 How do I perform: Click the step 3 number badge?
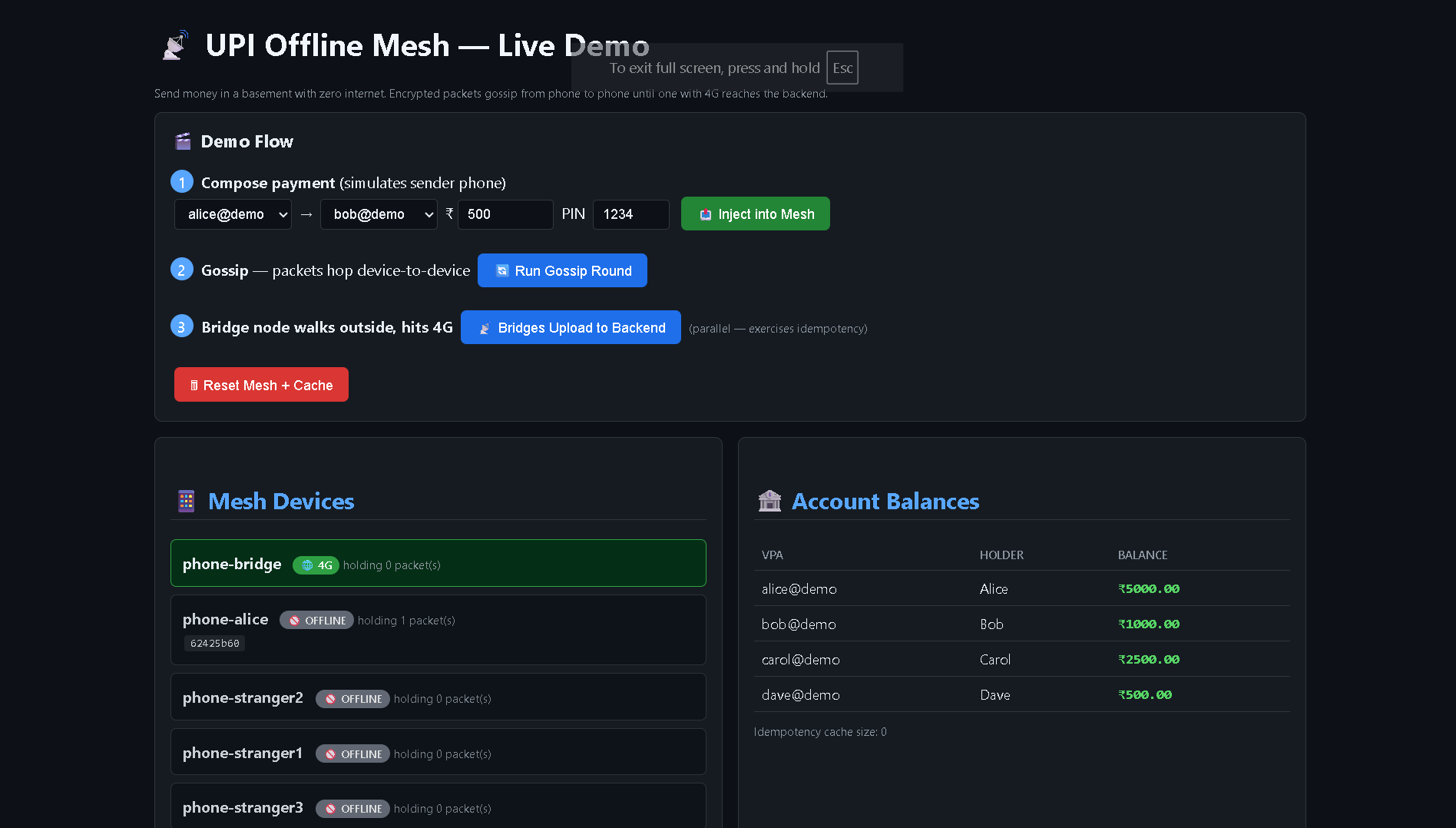tap(182, 326)
